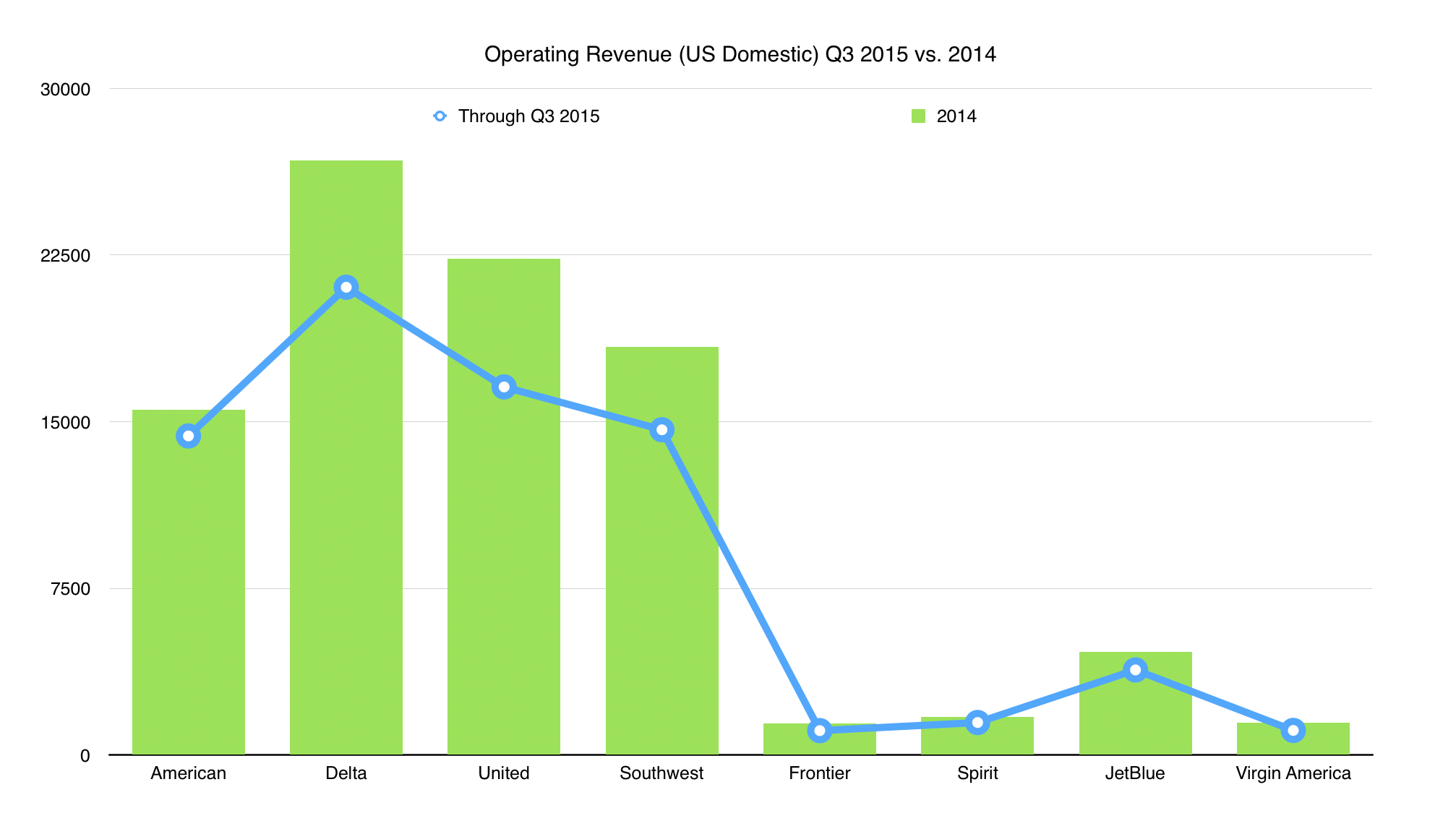
Task: Click the Spirit line data point
Action: click(977, 722)
